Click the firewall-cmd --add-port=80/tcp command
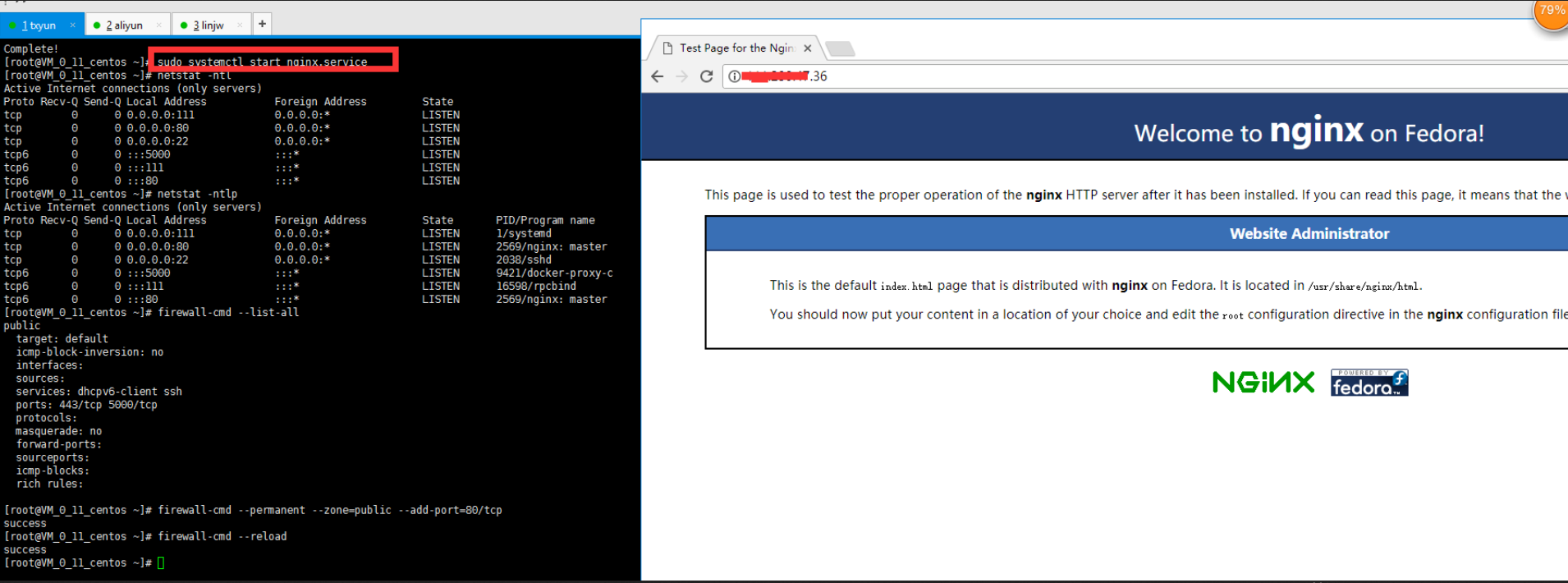This screenshot has height=583, width=1568. click(329, 511)
